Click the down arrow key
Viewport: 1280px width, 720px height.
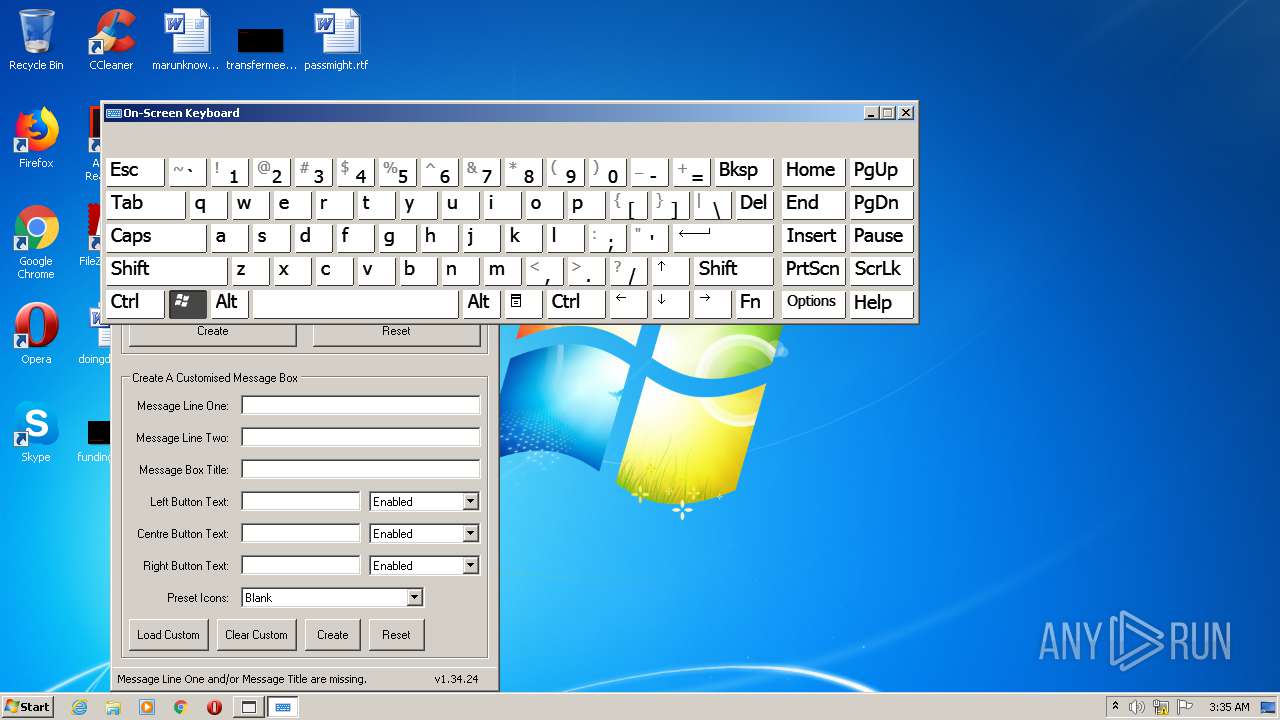(669, 303)
